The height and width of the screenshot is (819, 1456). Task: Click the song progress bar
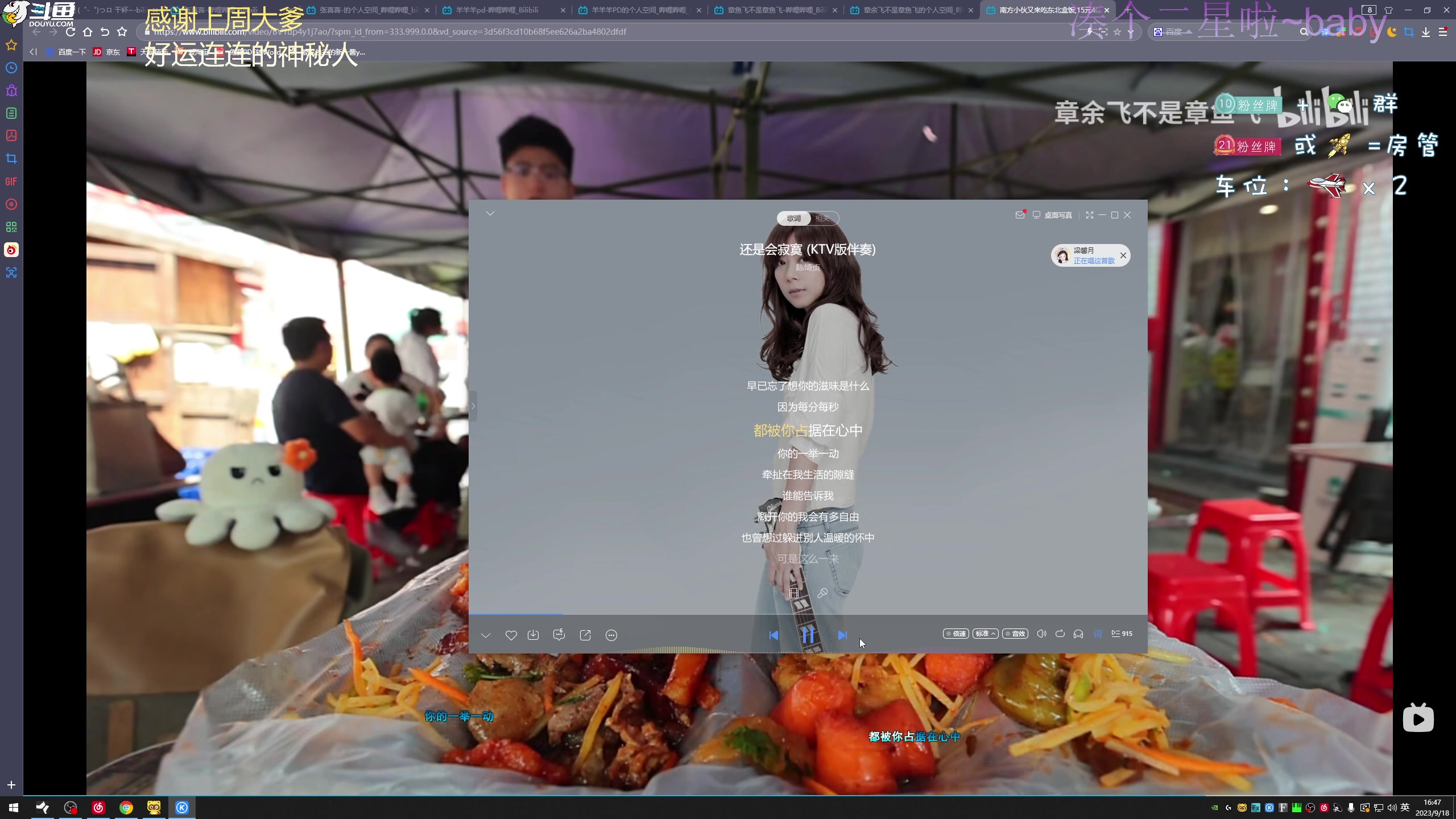pos(808,614)
